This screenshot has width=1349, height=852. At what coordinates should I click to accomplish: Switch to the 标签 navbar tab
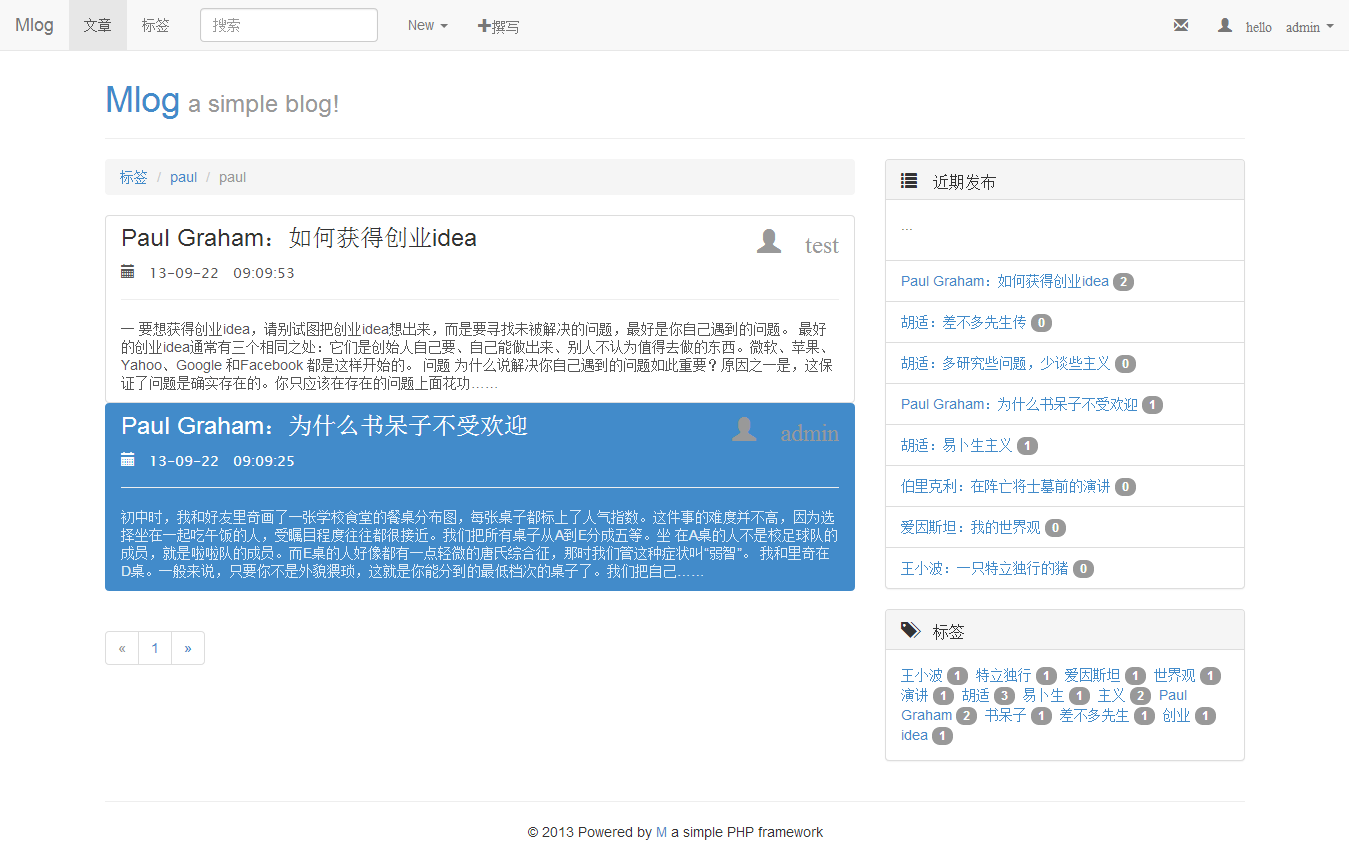click(x=156, y=25)
